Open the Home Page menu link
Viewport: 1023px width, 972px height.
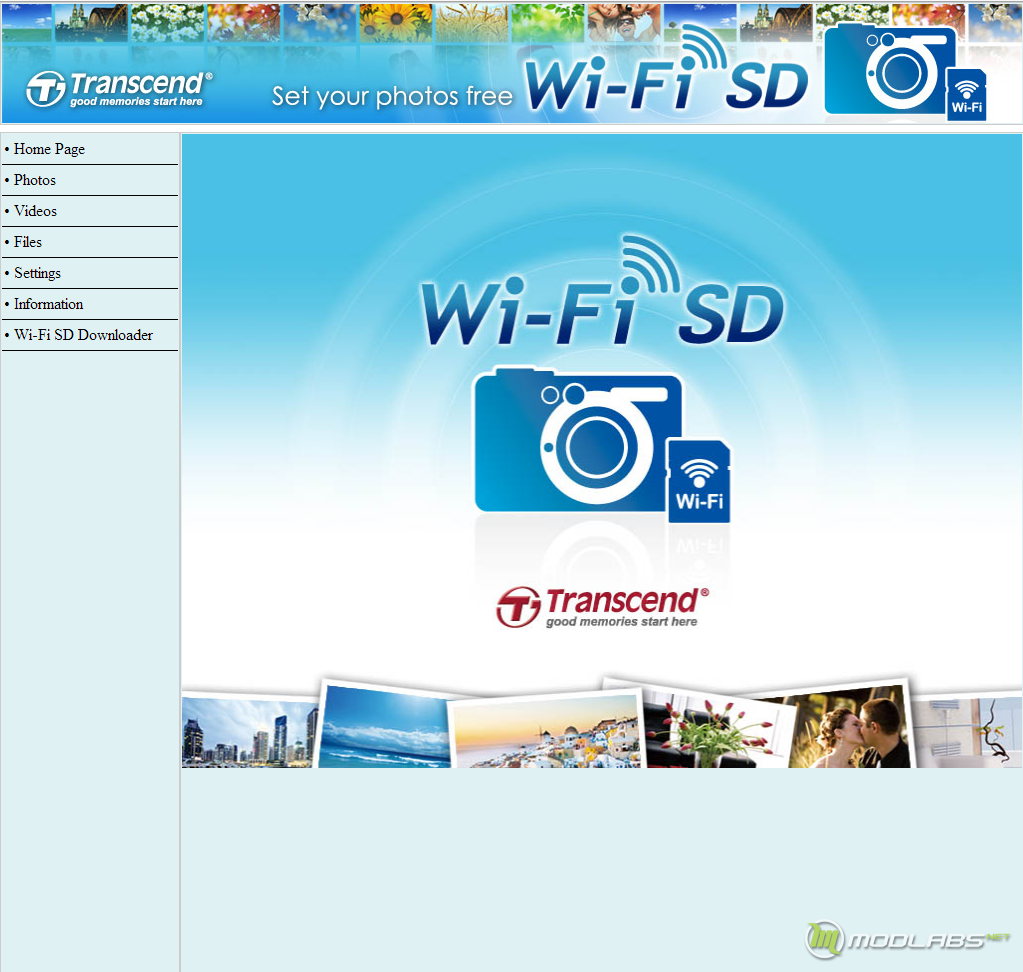pos(50,149)
